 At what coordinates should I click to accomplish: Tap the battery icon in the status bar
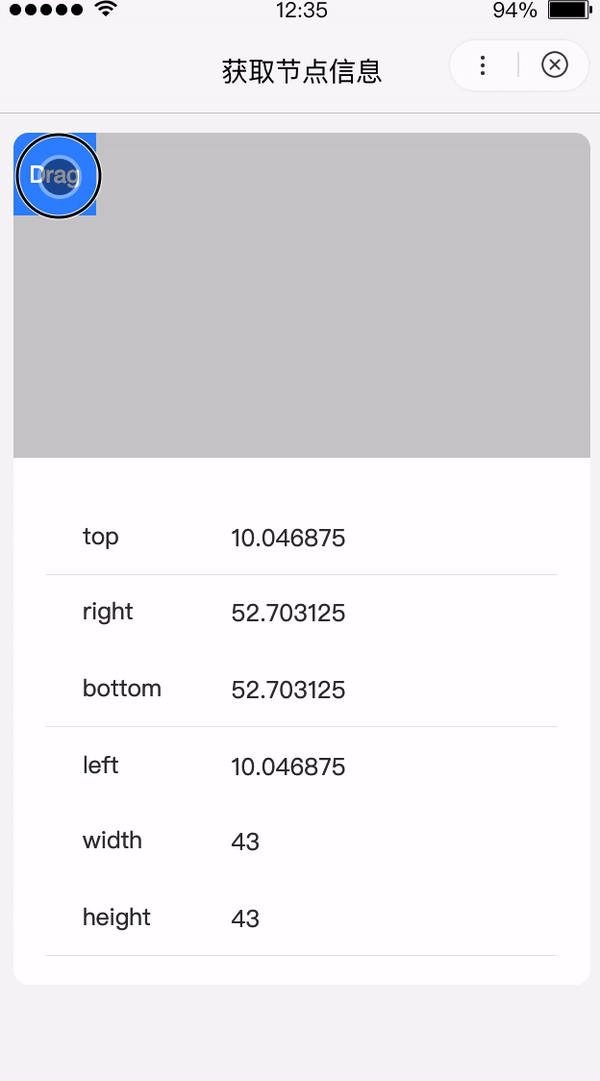pos(568,11)
